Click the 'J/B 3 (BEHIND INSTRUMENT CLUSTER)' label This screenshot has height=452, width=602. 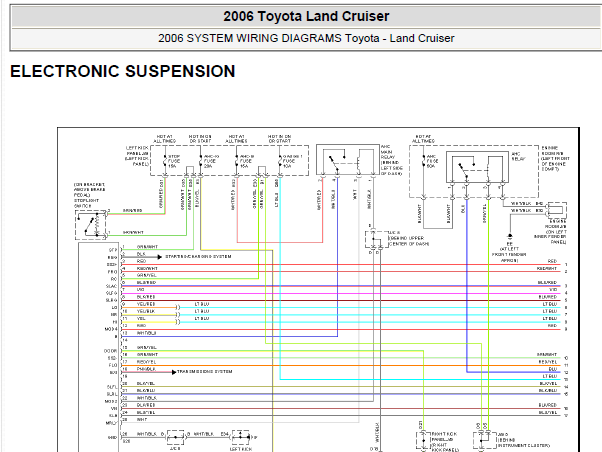[x=524, y=440]
